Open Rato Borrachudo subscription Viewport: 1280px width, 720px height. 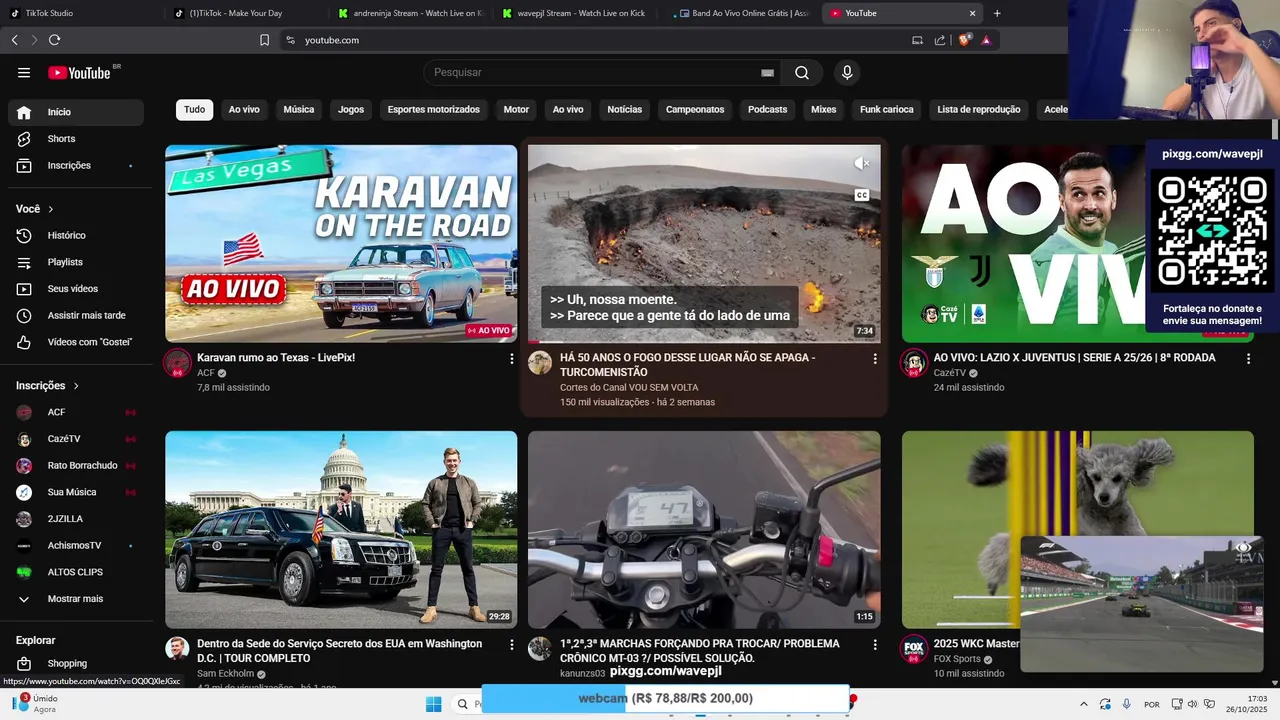76,466
